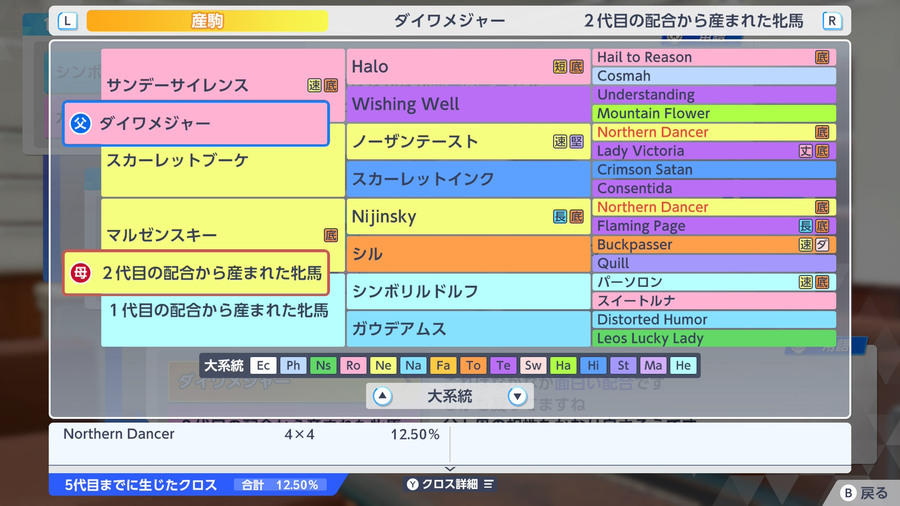The image size is (900, 506).
Task: Click the Ha lineage color swatch
Action: [x=563, y=365]
